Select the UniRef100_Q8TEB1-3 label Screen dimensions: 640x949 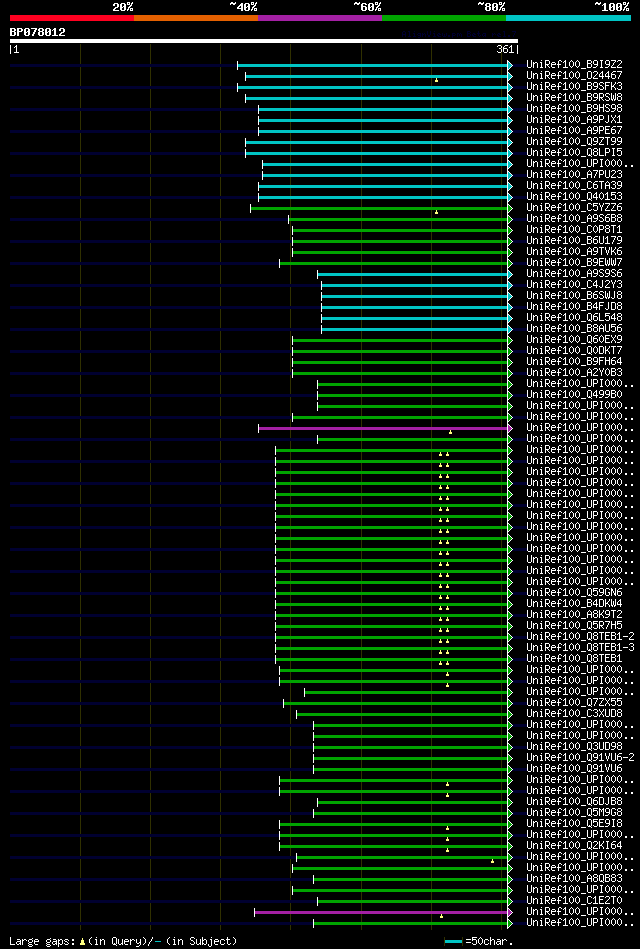(581, 647)
